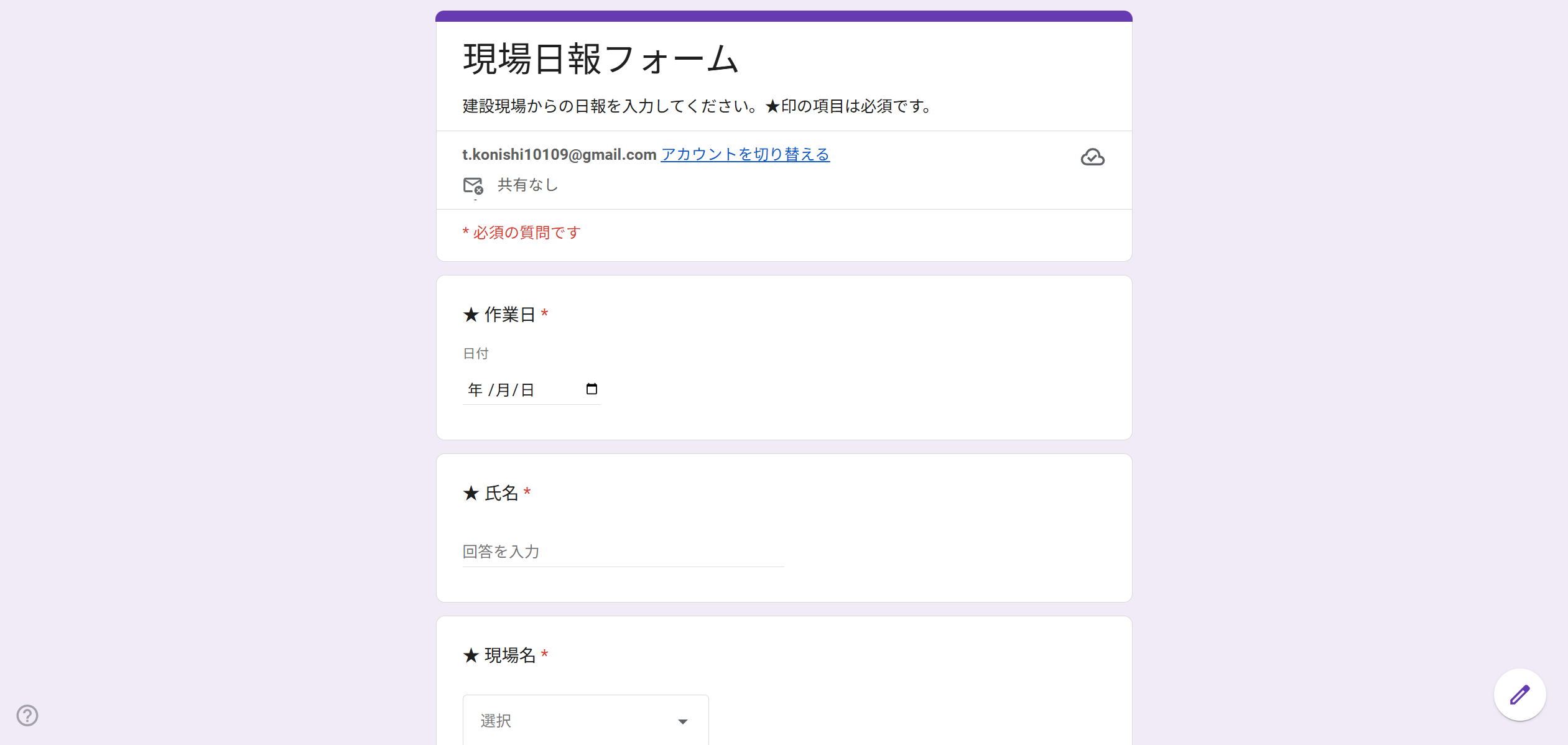Focus the 氏名 answer input field

coord(623,552)
